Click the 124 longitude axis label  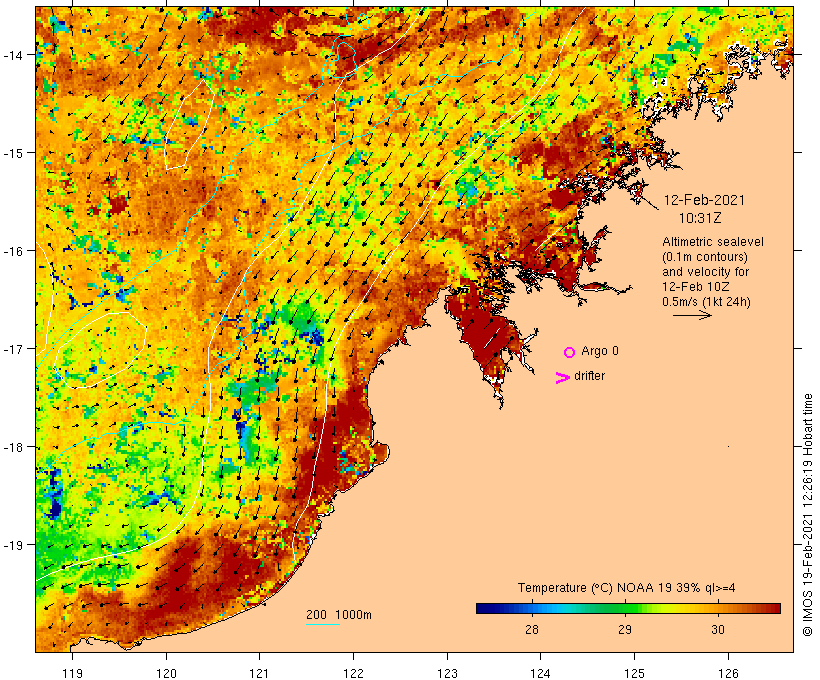[x=541, y=673]
